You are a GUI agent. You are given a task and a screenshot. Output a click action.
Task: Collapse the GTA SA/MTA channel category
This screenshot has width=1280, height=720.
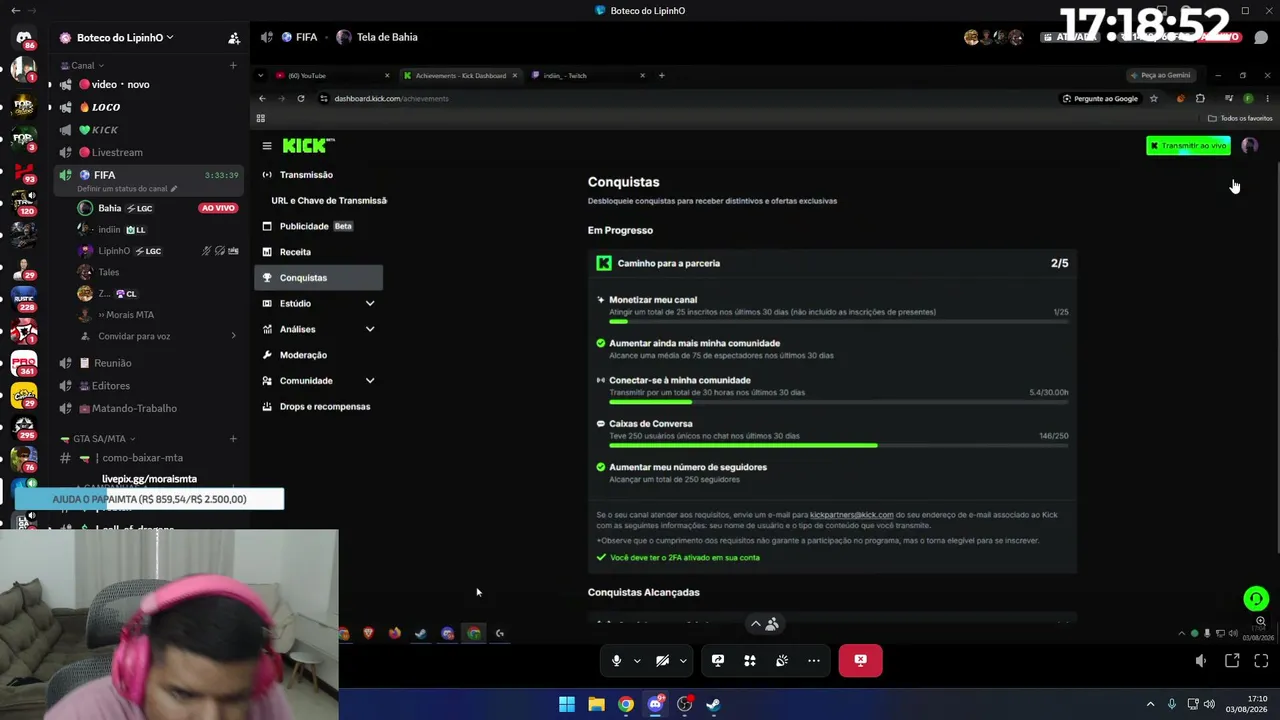tap(97, 439)
